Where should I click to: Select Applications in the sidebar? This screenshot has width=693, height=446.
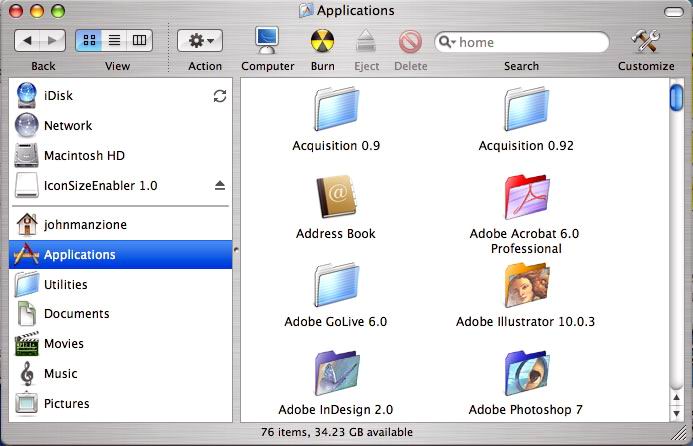(x=120, y=255)
